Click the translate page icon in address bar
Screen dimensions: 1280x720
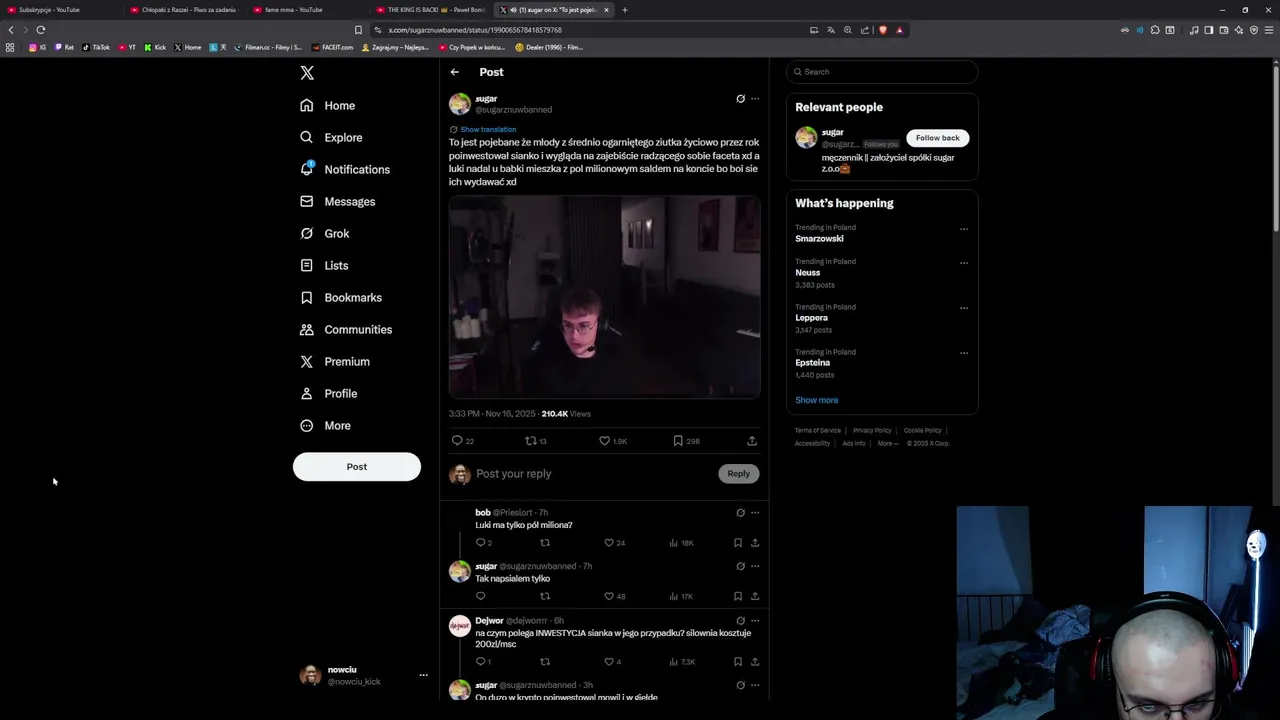pos(830,30)
